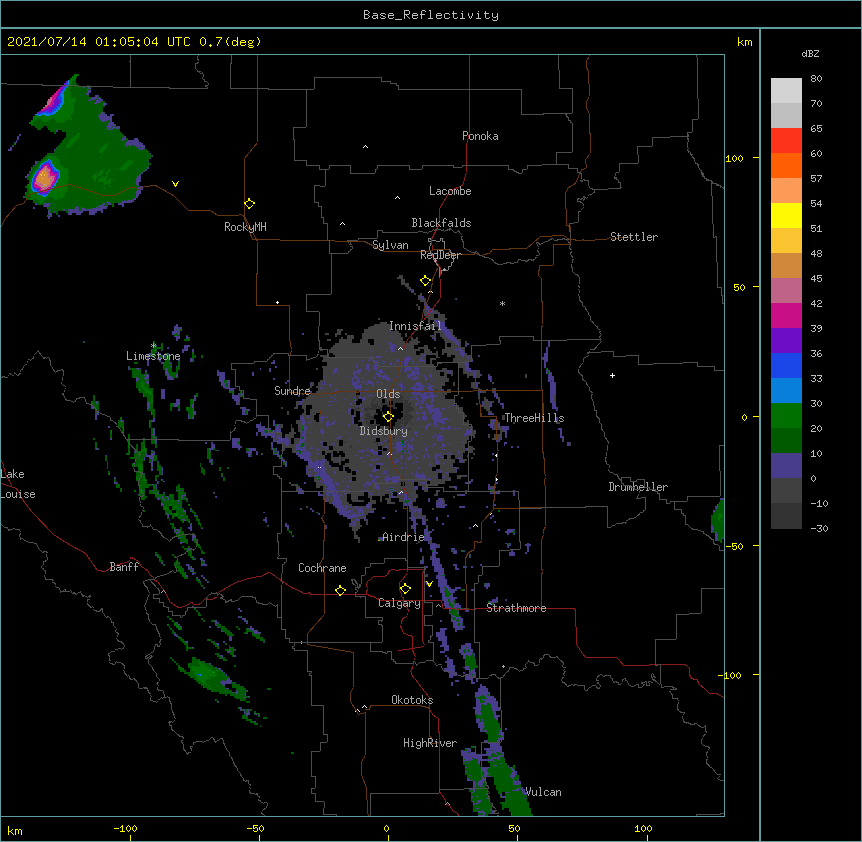Screen dimensions: 862x842
Task: Select the yellow diamond marker south of RedDeer
Action: pyautogui.click(x=425, y=281)
